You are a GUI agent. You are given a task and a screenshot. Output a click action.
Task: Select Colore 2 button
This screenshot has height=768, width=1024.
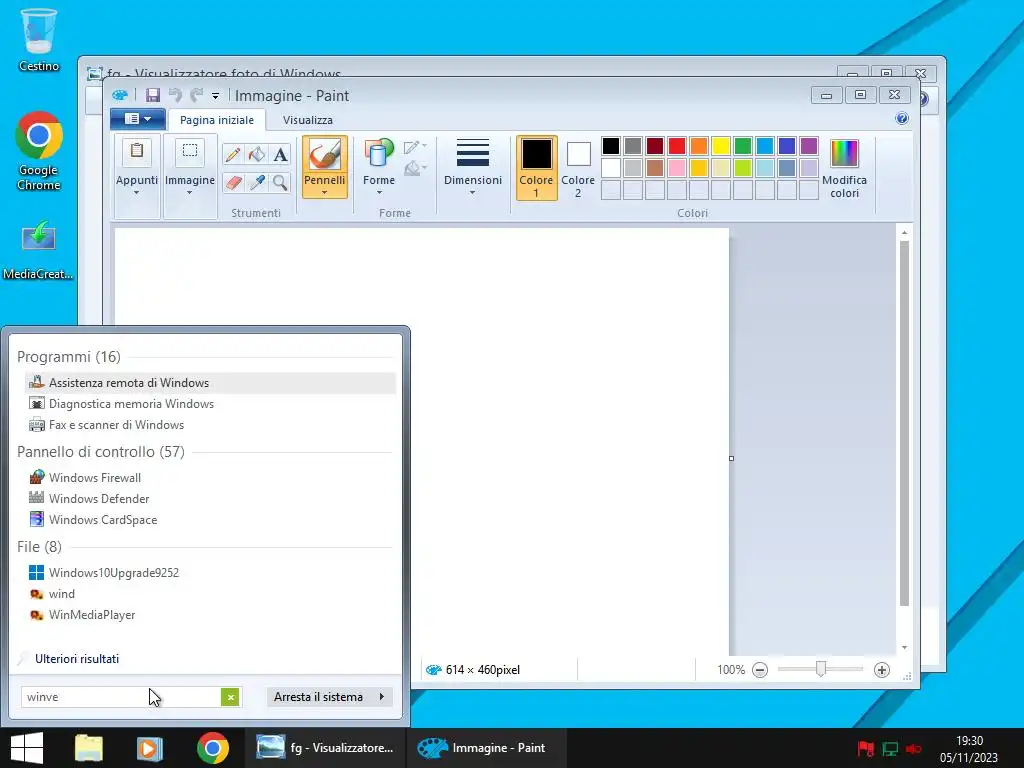(578, 168)
